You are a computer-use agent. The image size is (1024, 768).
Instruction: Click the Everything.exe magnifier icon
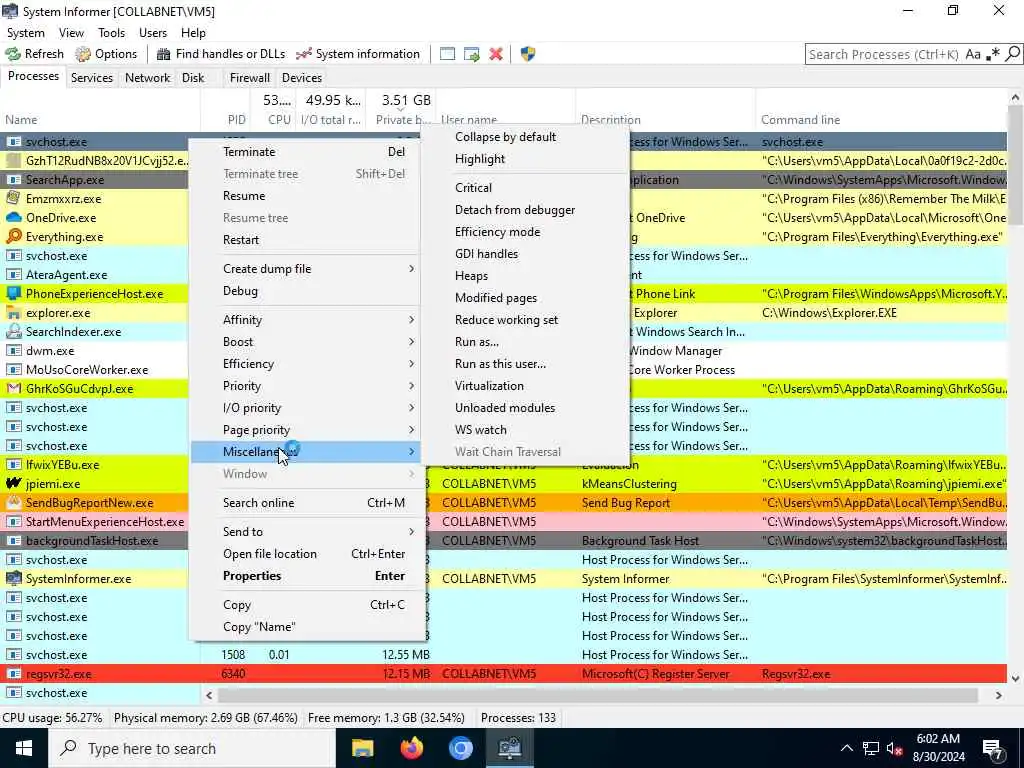13,236
